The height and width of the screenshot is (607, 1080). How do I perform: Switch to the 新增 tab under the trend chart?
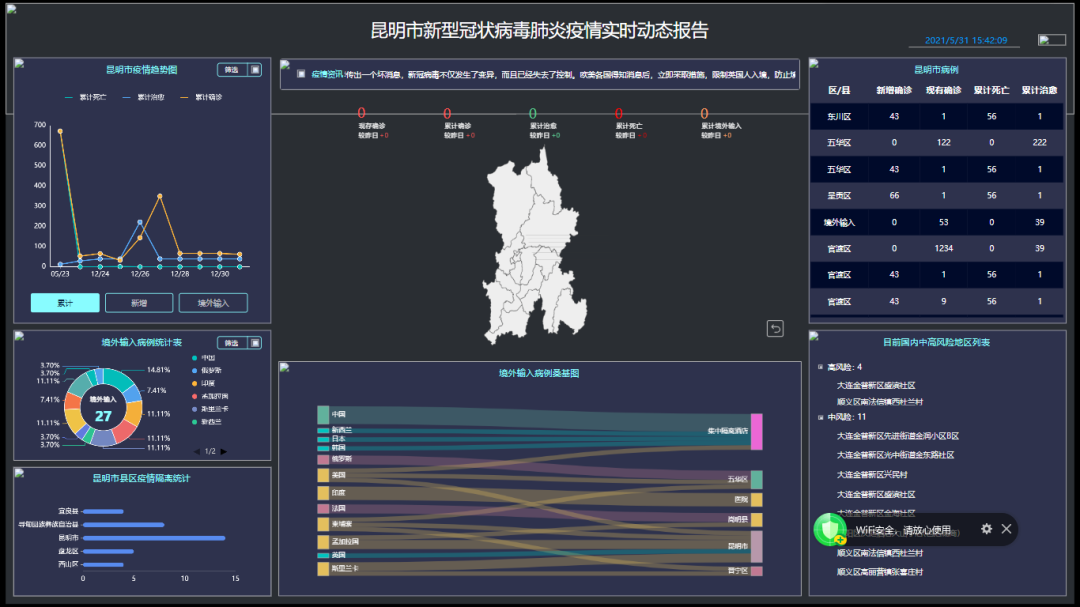click(139, 302)
